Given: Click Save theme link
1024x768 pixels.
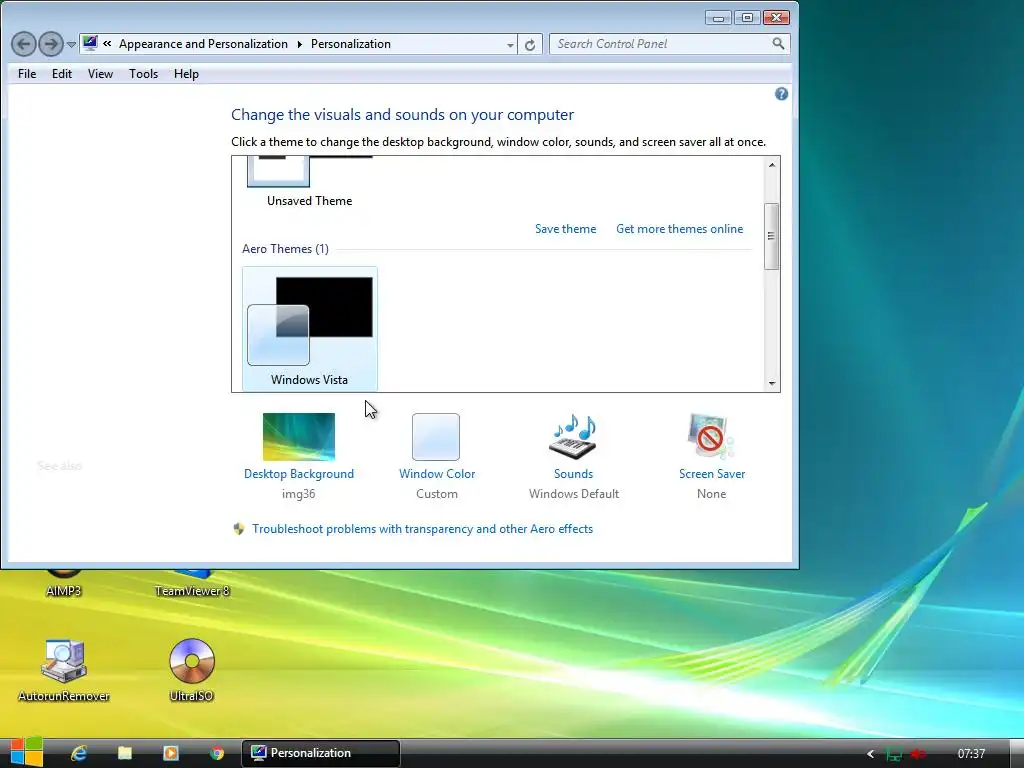Looking at the screenshot, I should point(566,229).
